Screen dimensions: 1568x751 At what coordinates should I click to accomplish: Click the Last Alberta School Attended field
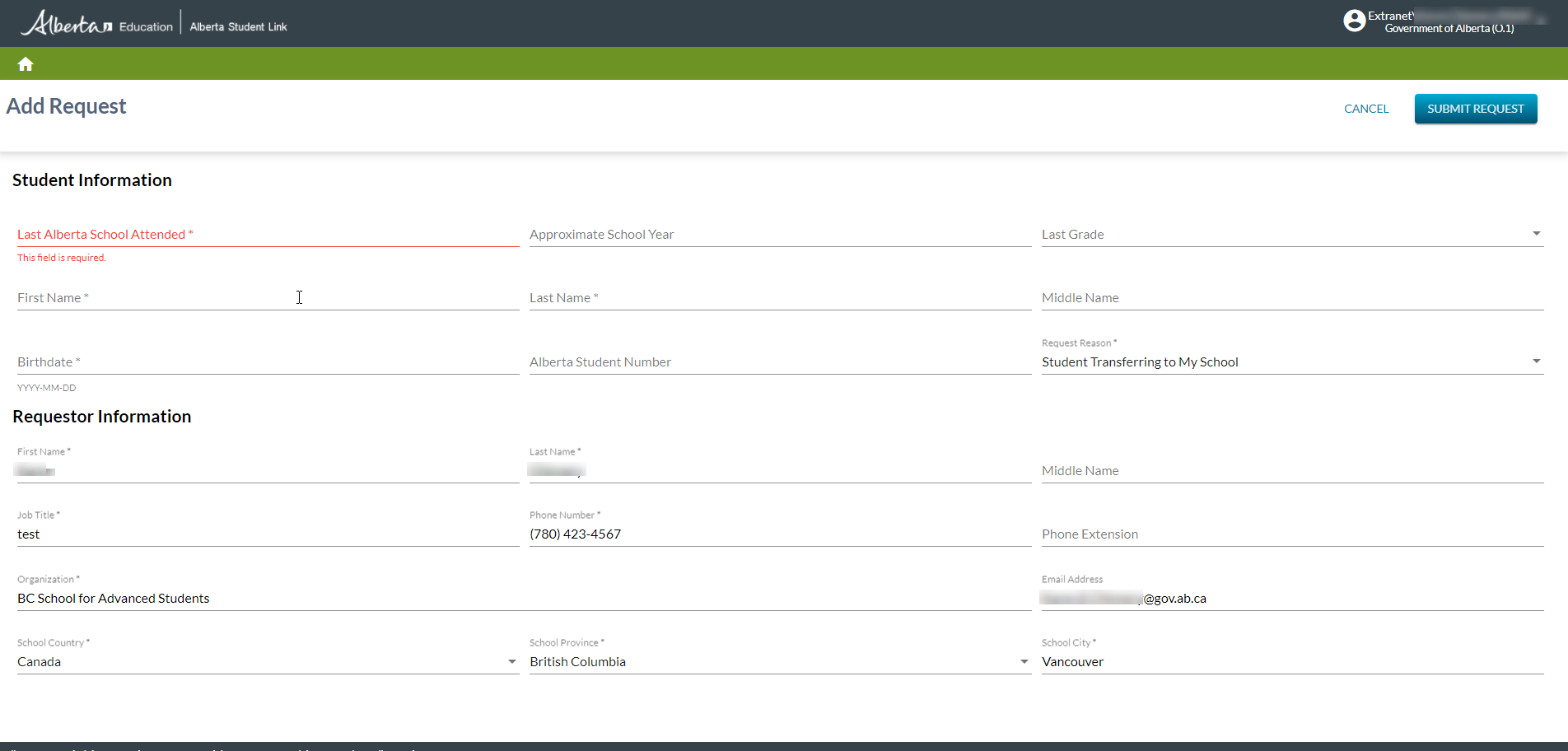pyautogui.click(x=268, y=235)
